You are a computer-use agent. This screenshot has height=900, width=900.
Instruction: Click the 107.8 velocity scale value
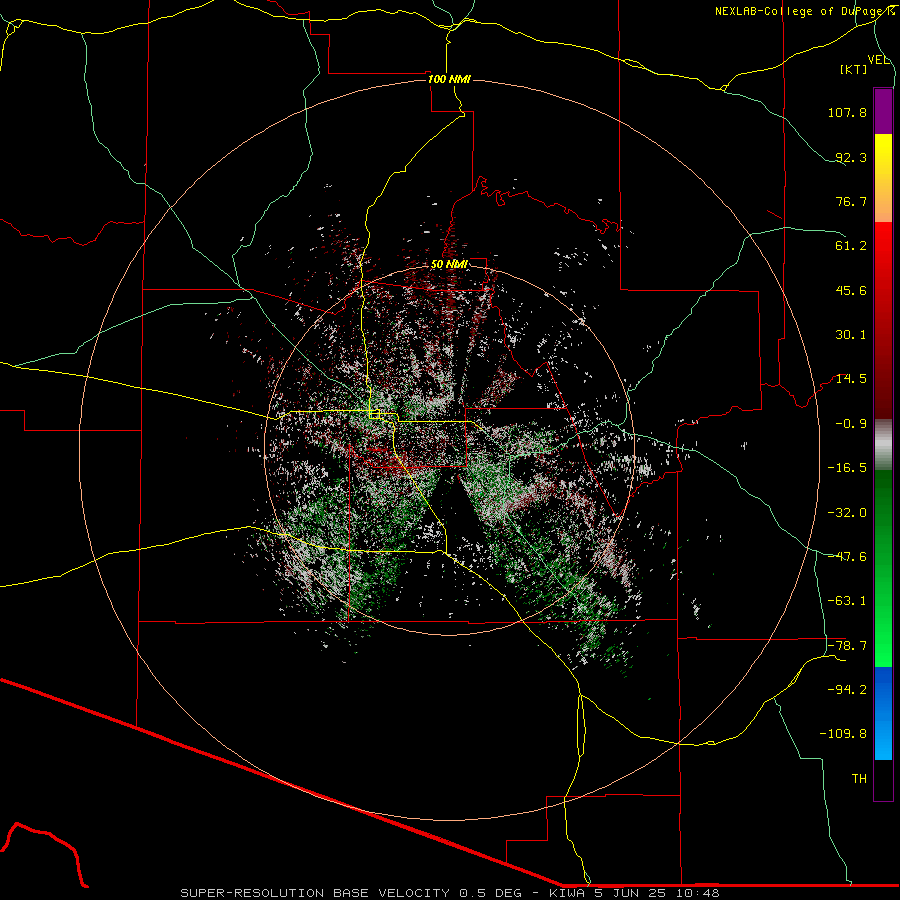coord(847,112)
